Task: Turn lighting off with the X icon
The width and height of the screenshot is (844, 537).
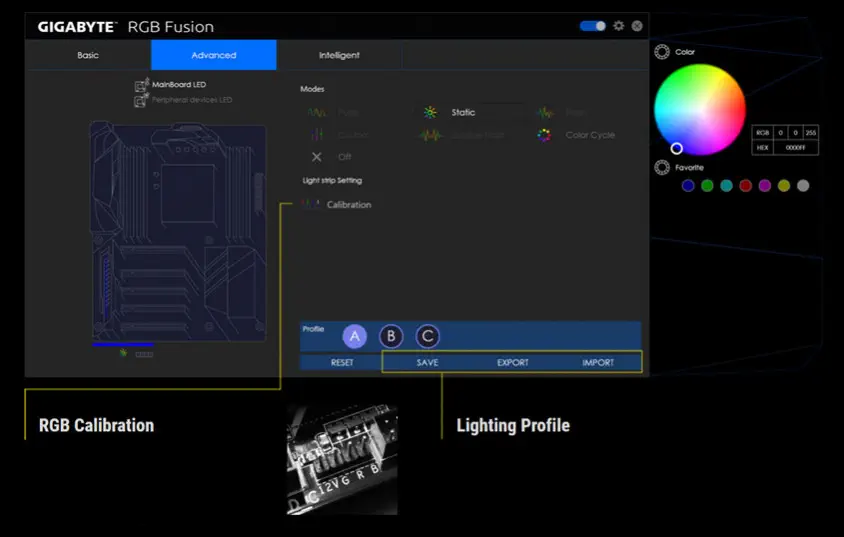Action: tap(316, 157)
